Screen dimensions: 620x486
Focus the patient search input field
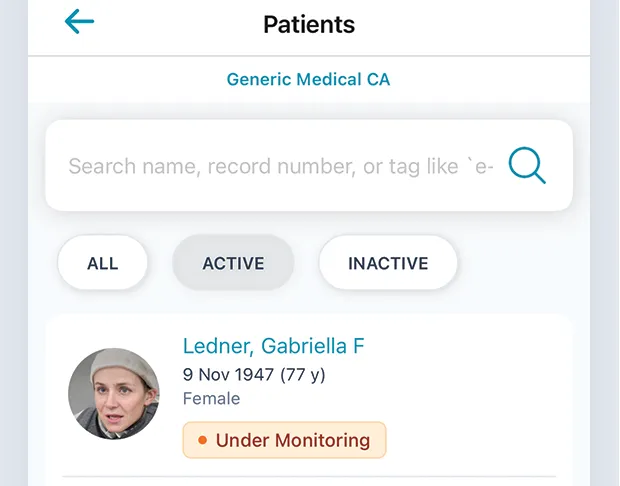tap(280, 166)
